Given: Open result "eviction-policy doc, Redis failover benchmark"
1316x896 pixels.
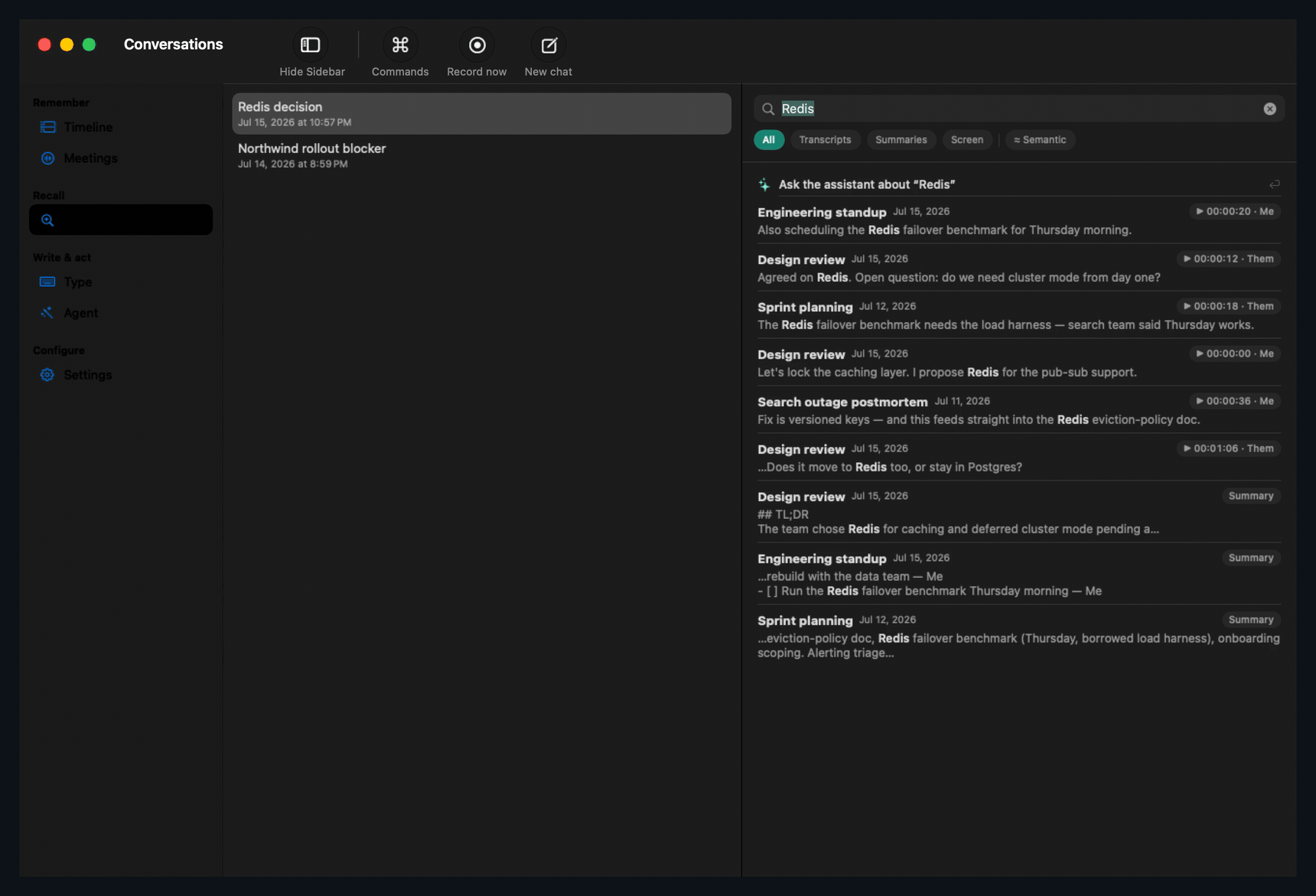Looking at the screenshot, I should pyautogui.click(x=1018, y=637).
